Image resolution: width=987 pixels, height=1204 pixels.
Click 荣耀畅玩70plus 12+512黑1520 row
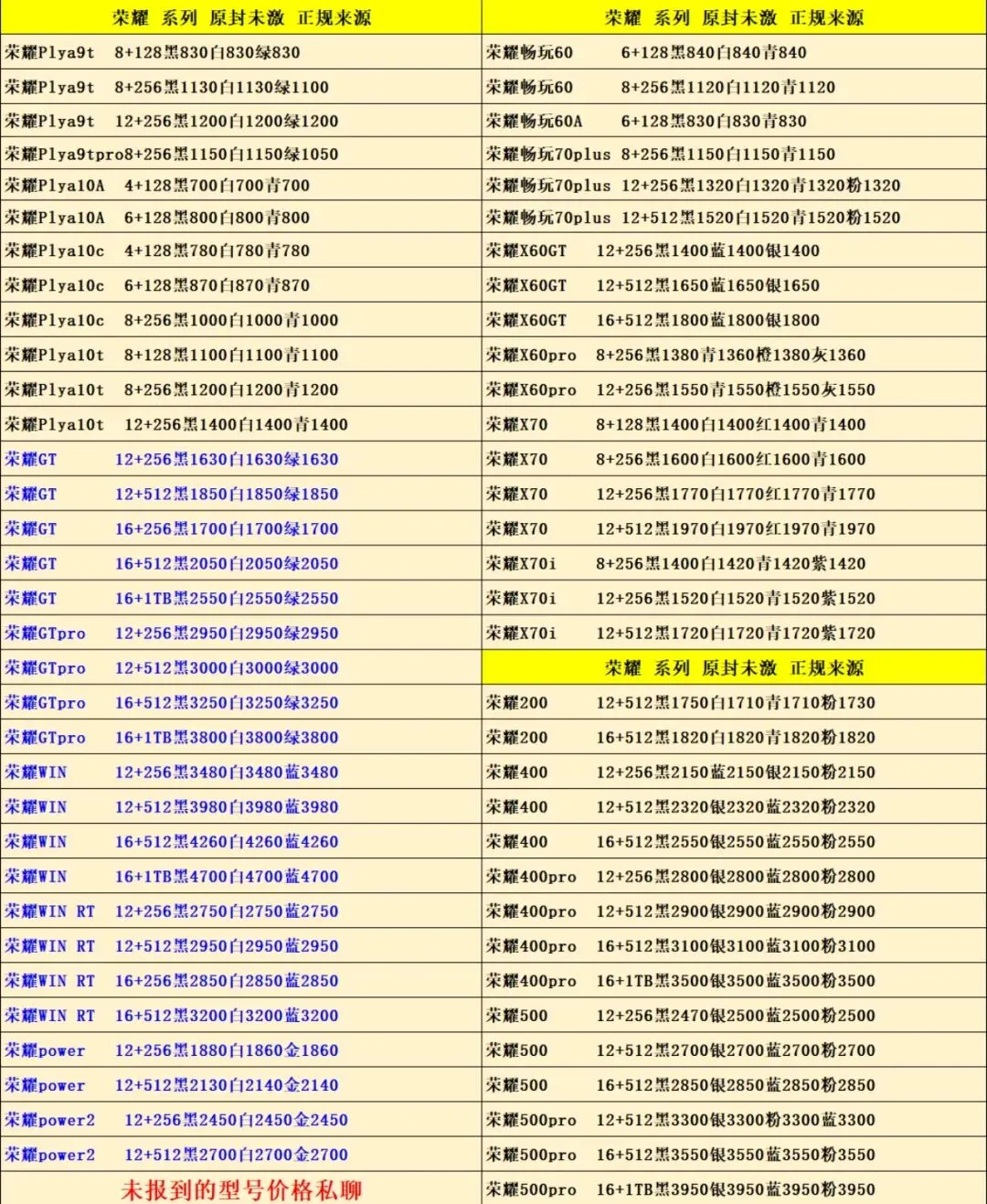click(734, 218)
